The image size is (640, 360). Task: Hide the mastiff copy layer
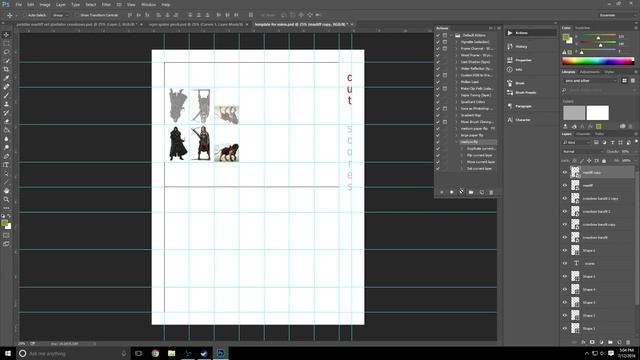(565, 172)
